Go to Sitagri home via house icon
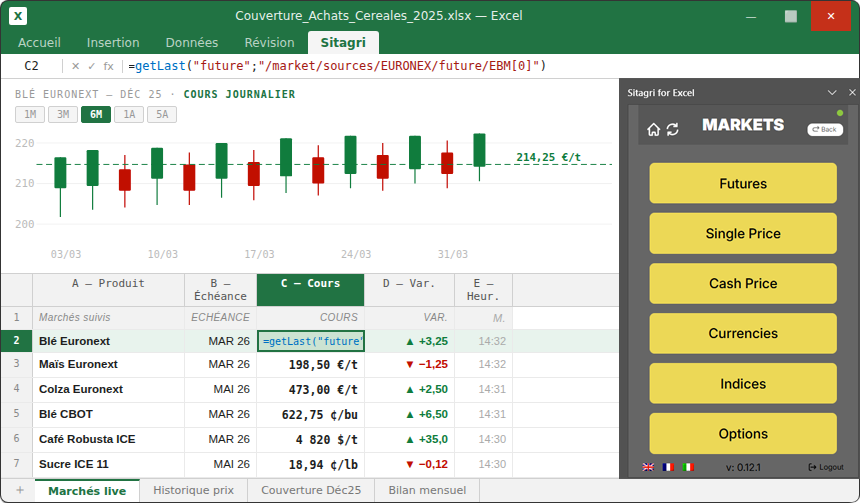860x503 pixels. 653,129
